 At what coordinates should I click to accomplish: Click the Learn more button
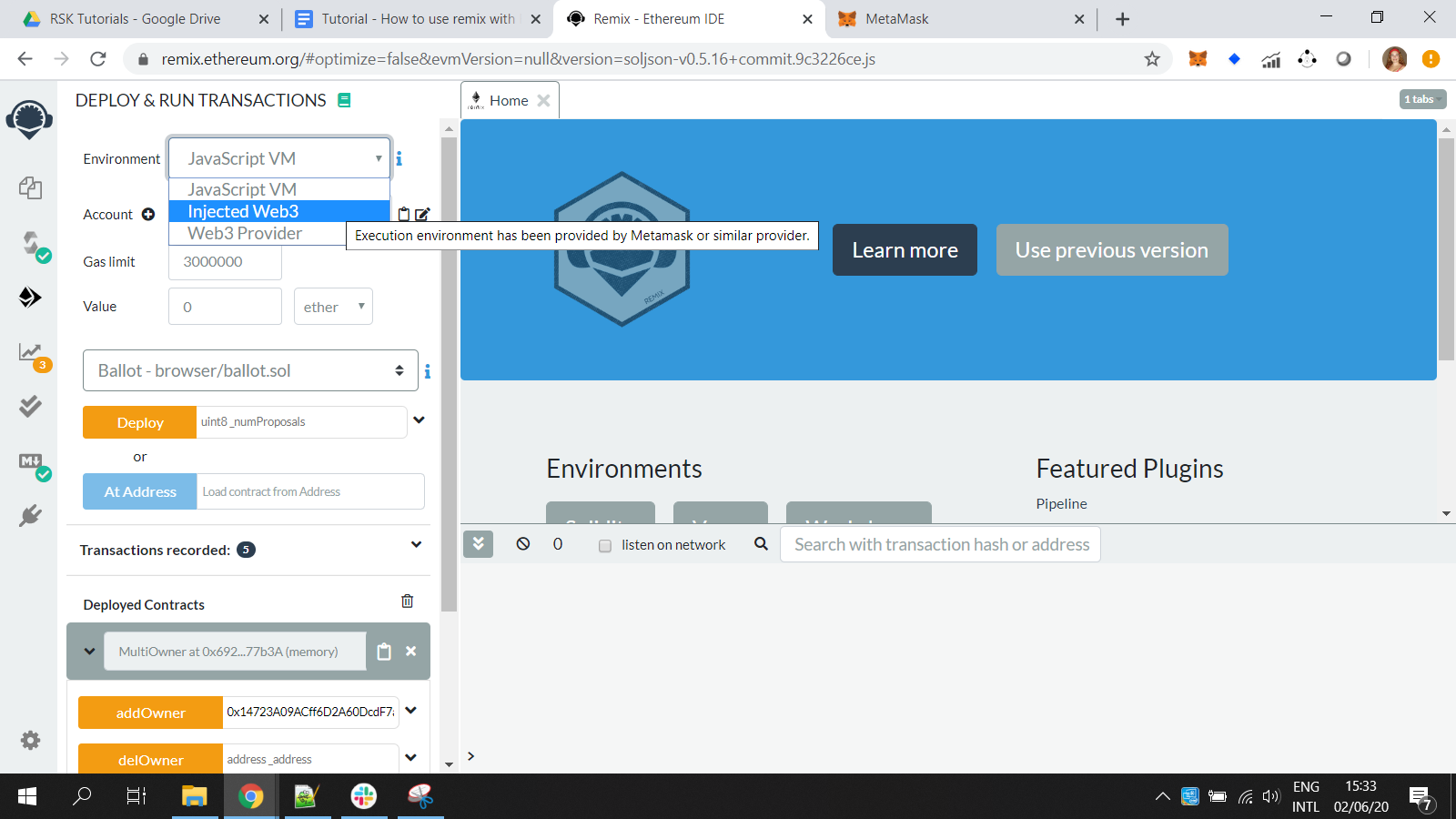click(x=905, y=250)
